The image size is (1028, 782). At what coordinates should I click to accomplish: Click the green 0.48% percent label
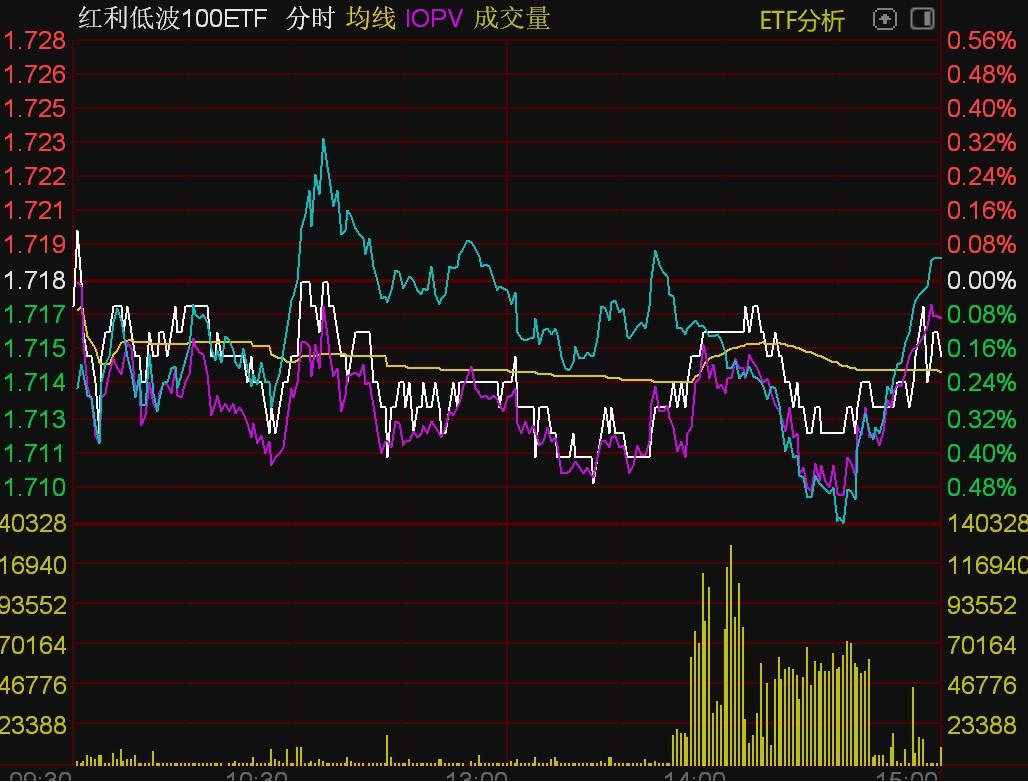tap(981, 487)
